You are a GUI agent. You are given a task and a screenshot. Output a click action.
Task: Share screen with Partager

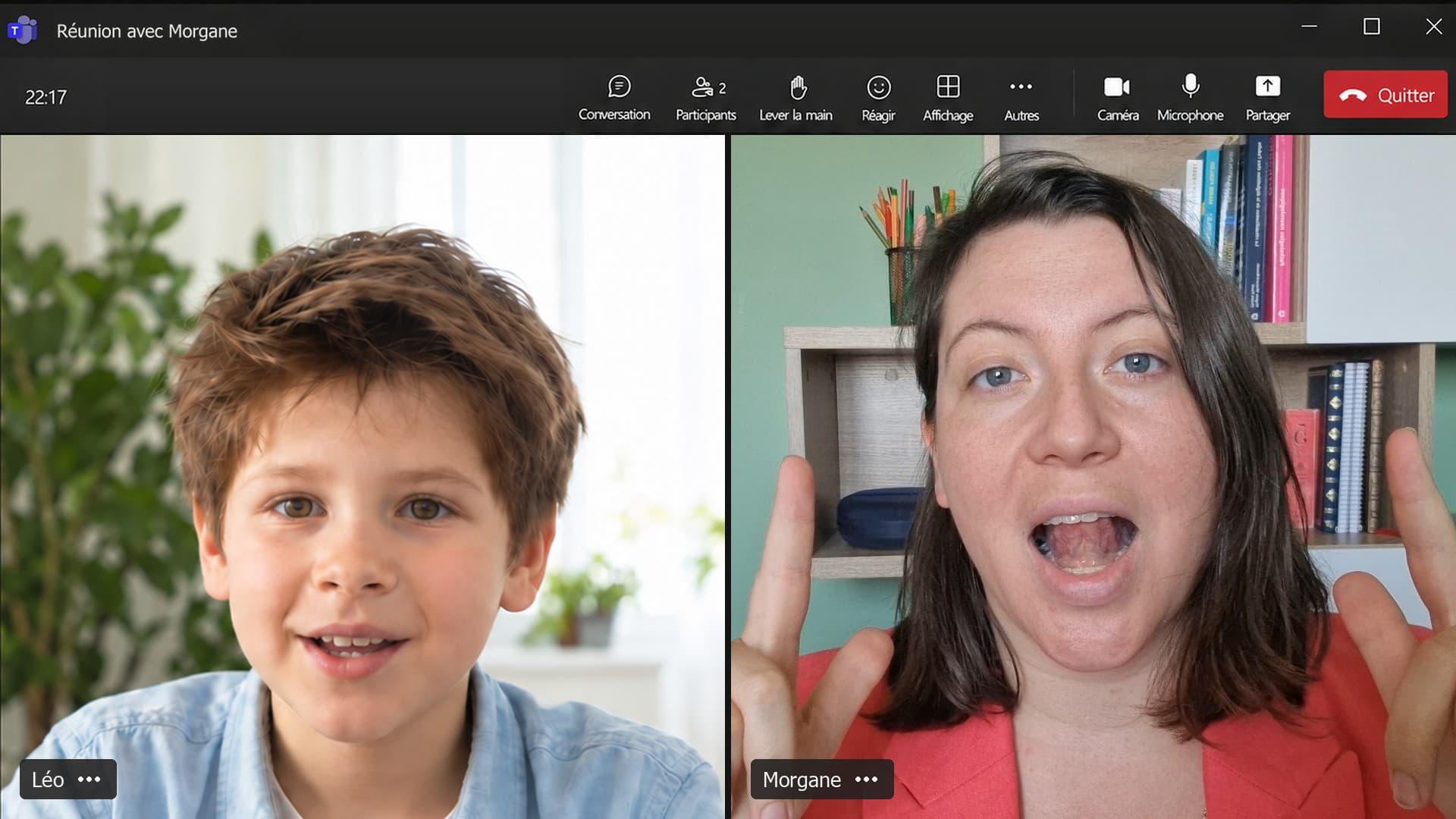pos(1267,98)
